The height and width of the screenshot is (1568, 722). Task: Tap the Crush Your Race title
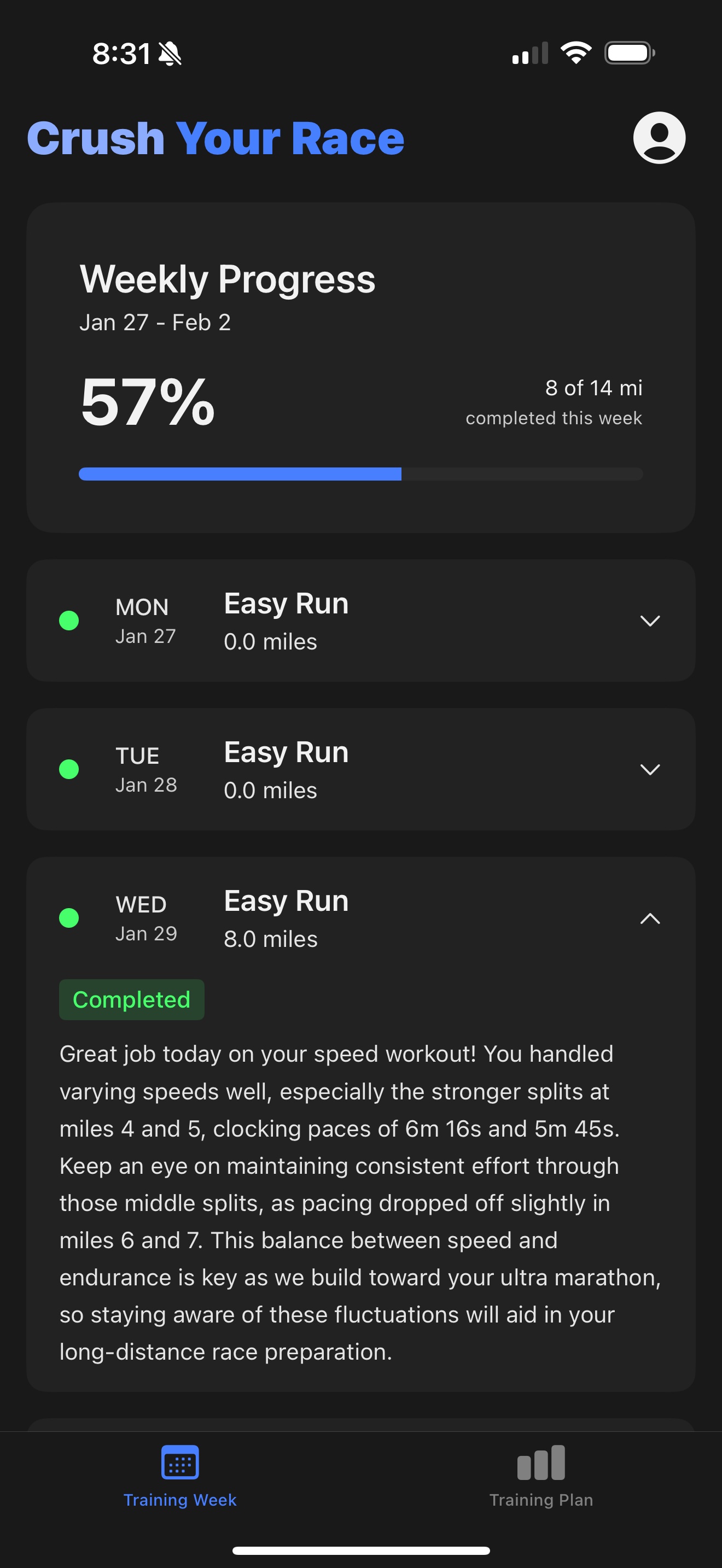coord(216,138)
